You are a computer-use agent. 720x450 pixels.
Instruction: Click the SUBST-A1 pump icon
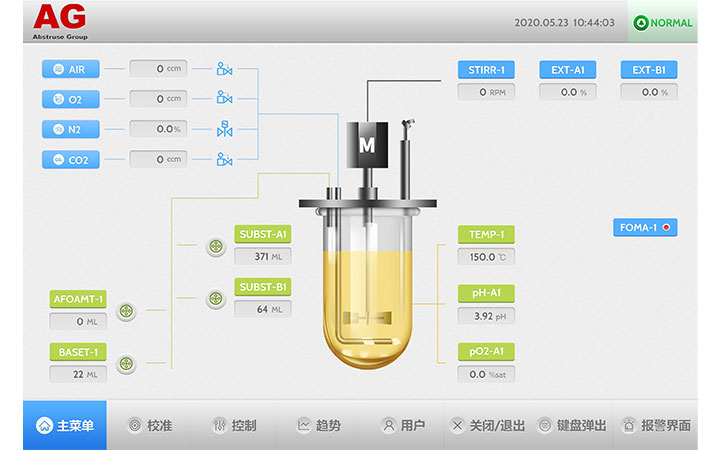point(215,247)
